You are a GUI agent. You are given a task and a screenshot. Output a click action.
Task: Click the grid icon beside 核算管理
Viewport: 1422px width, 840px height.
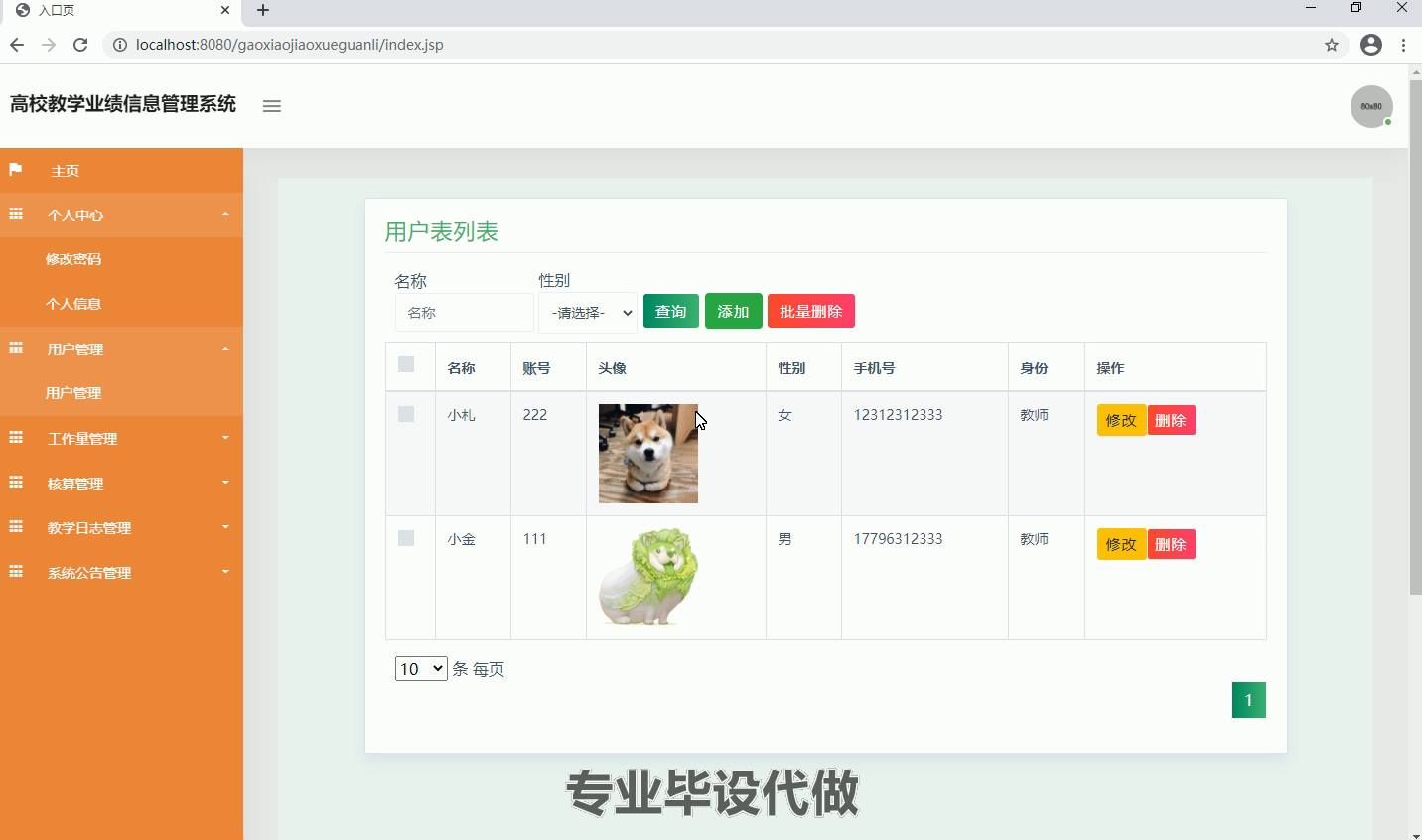pos(16,483)
